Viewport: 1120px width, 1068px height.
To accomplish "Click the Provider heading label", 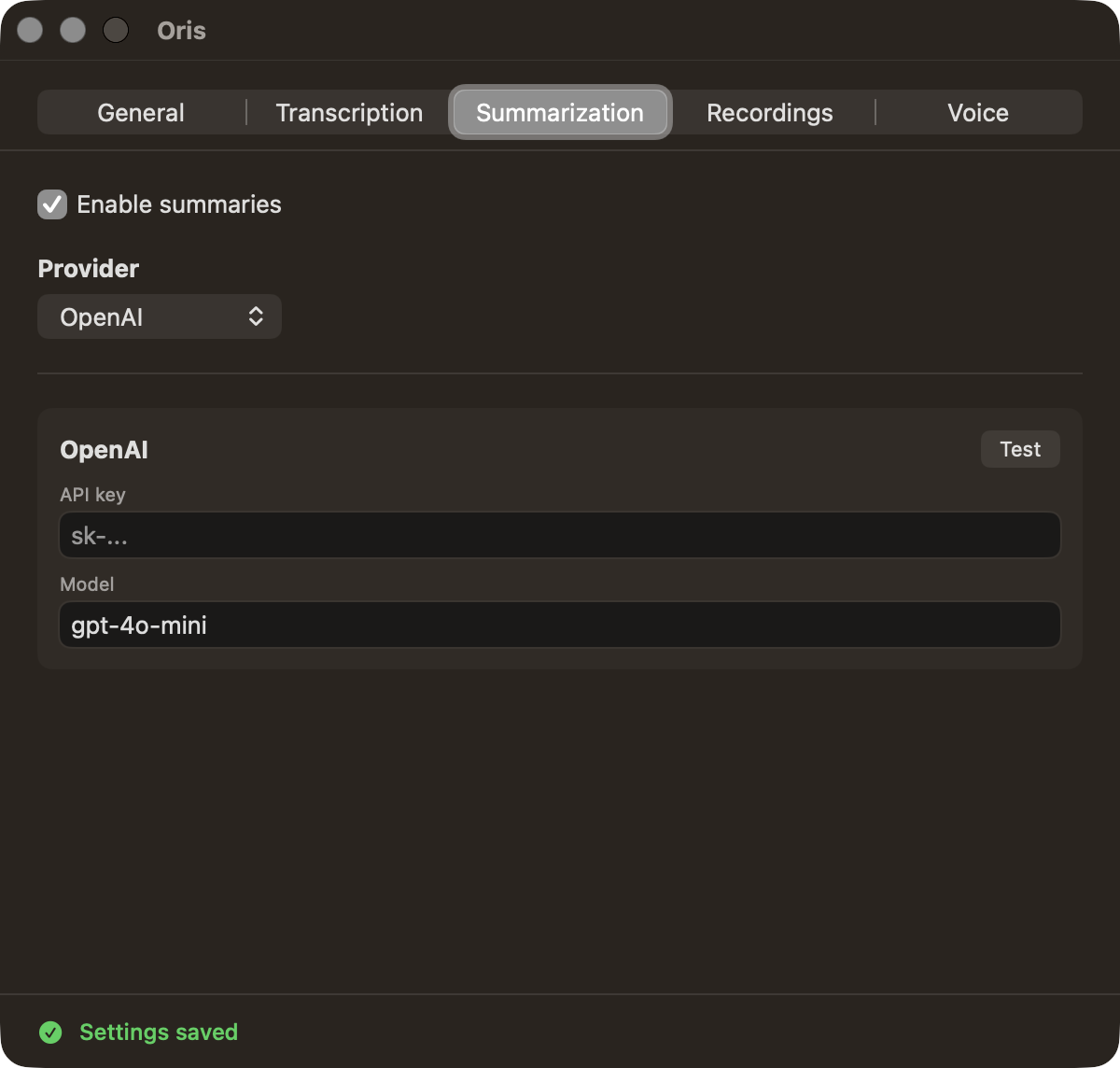I will [89, 269].
